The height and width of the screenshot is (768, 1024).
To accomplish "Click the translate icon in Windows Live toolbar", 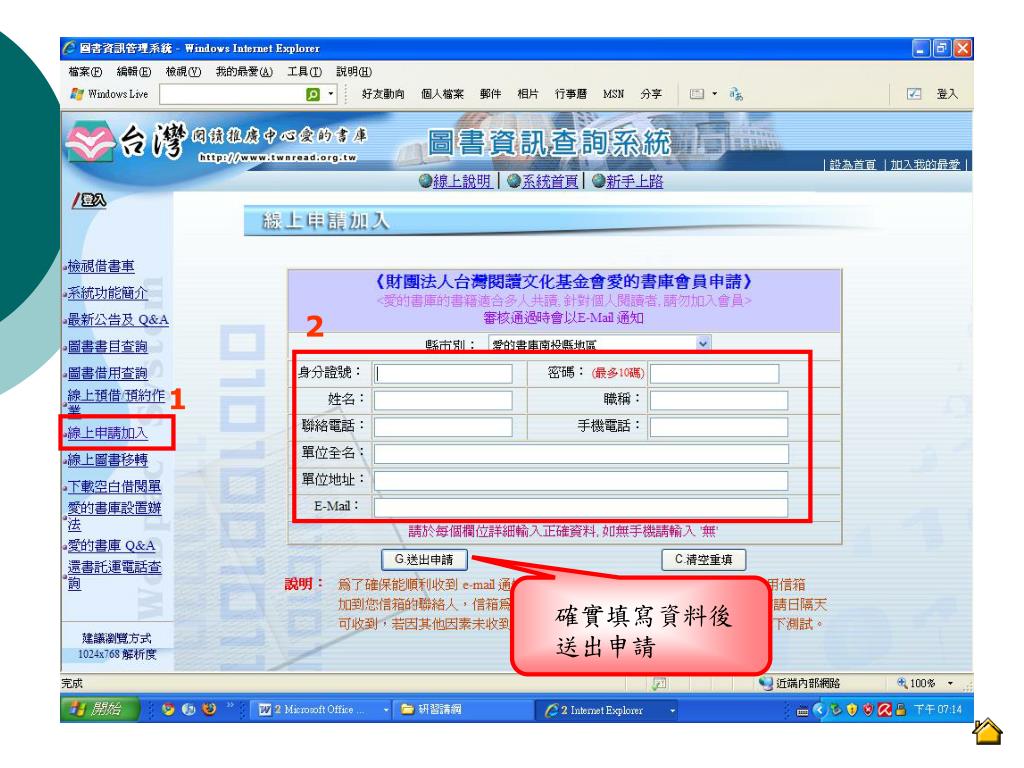I will click(x=736, y=95).
